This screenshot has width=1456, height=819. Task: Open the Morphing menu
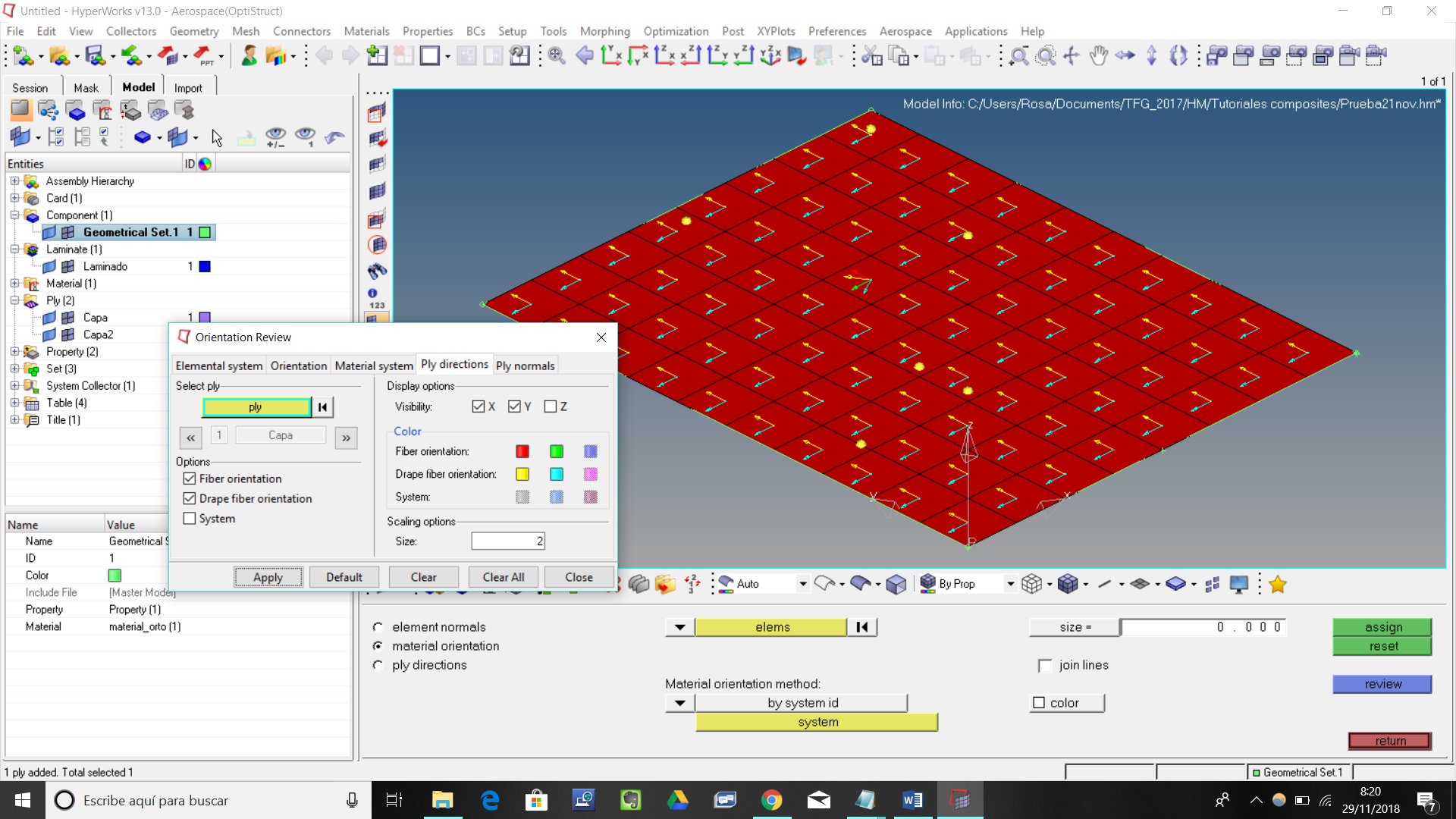604,31
